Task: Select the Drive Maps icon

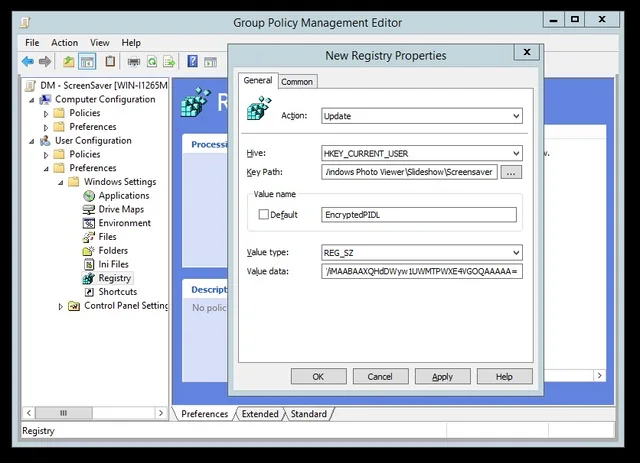Action: (89, 209)
